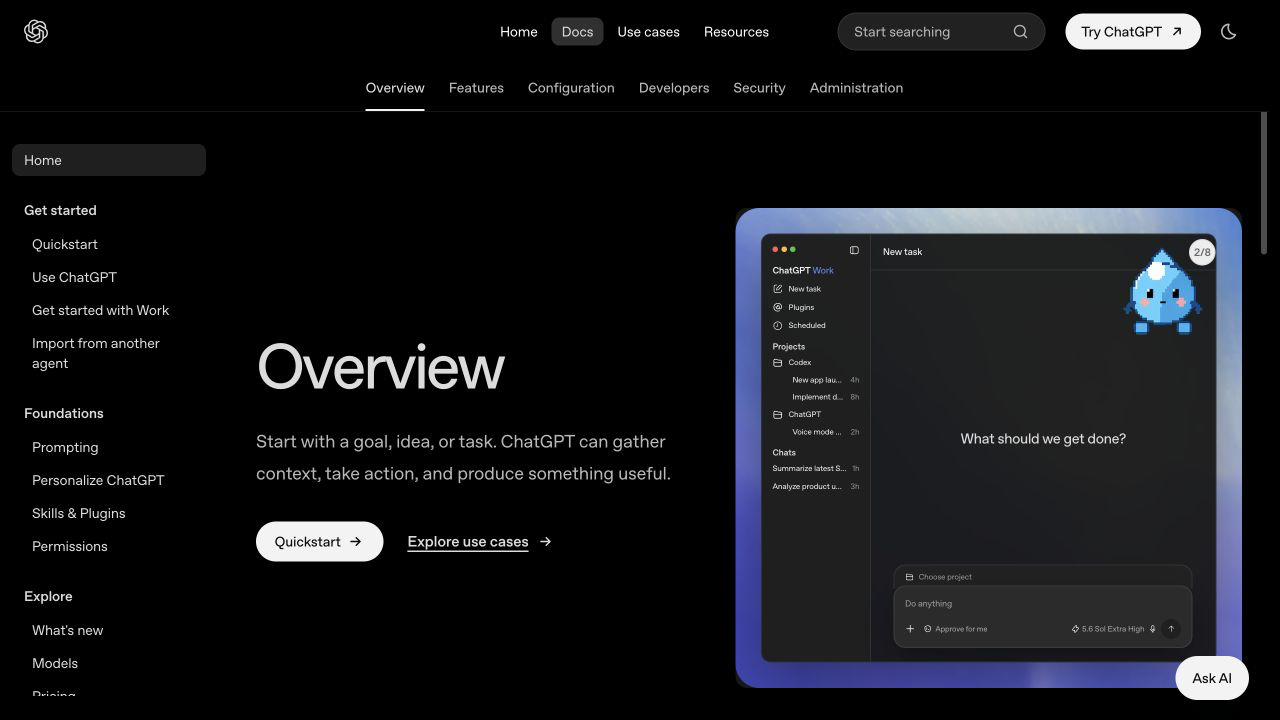Click arrow icon beside Explore use cases

coord(546,541)
